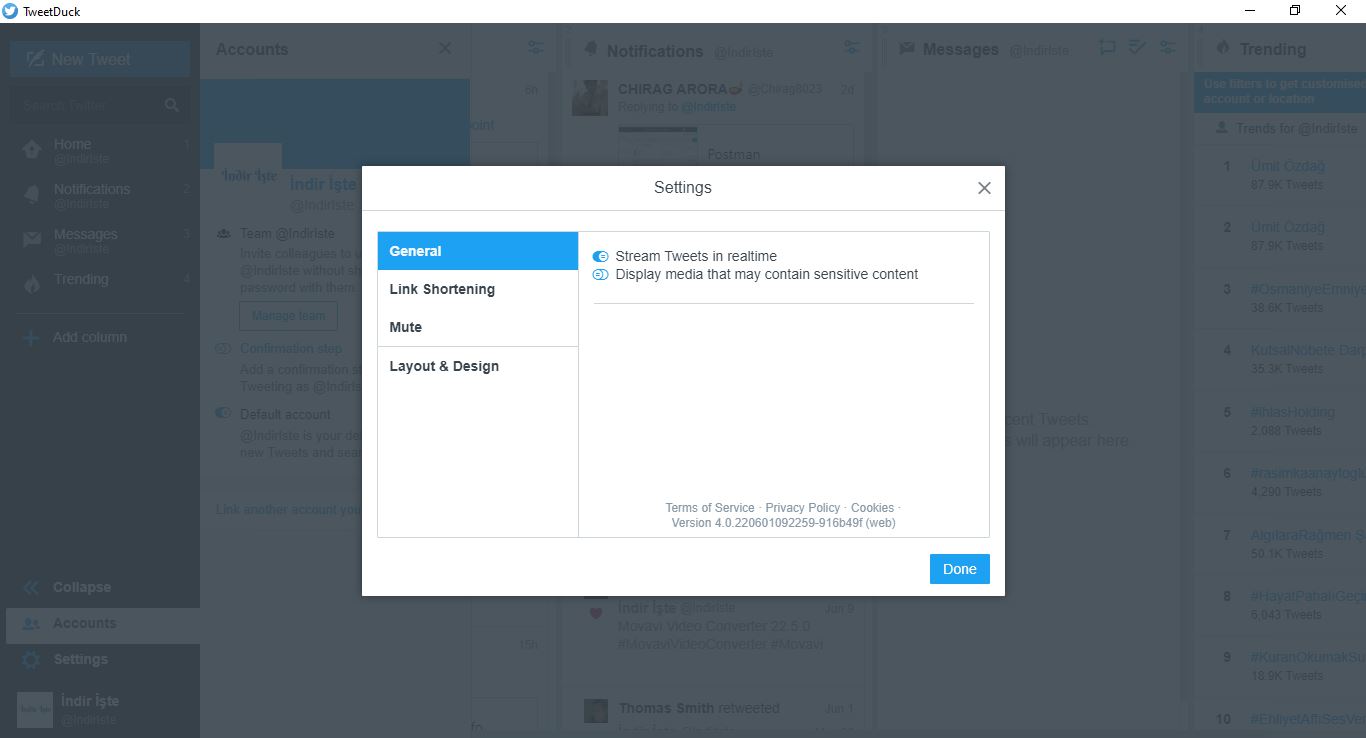Screen dimensions: 1366x738
Task: Open trend AlgılaraRağmen
Action: (1308, 535)
